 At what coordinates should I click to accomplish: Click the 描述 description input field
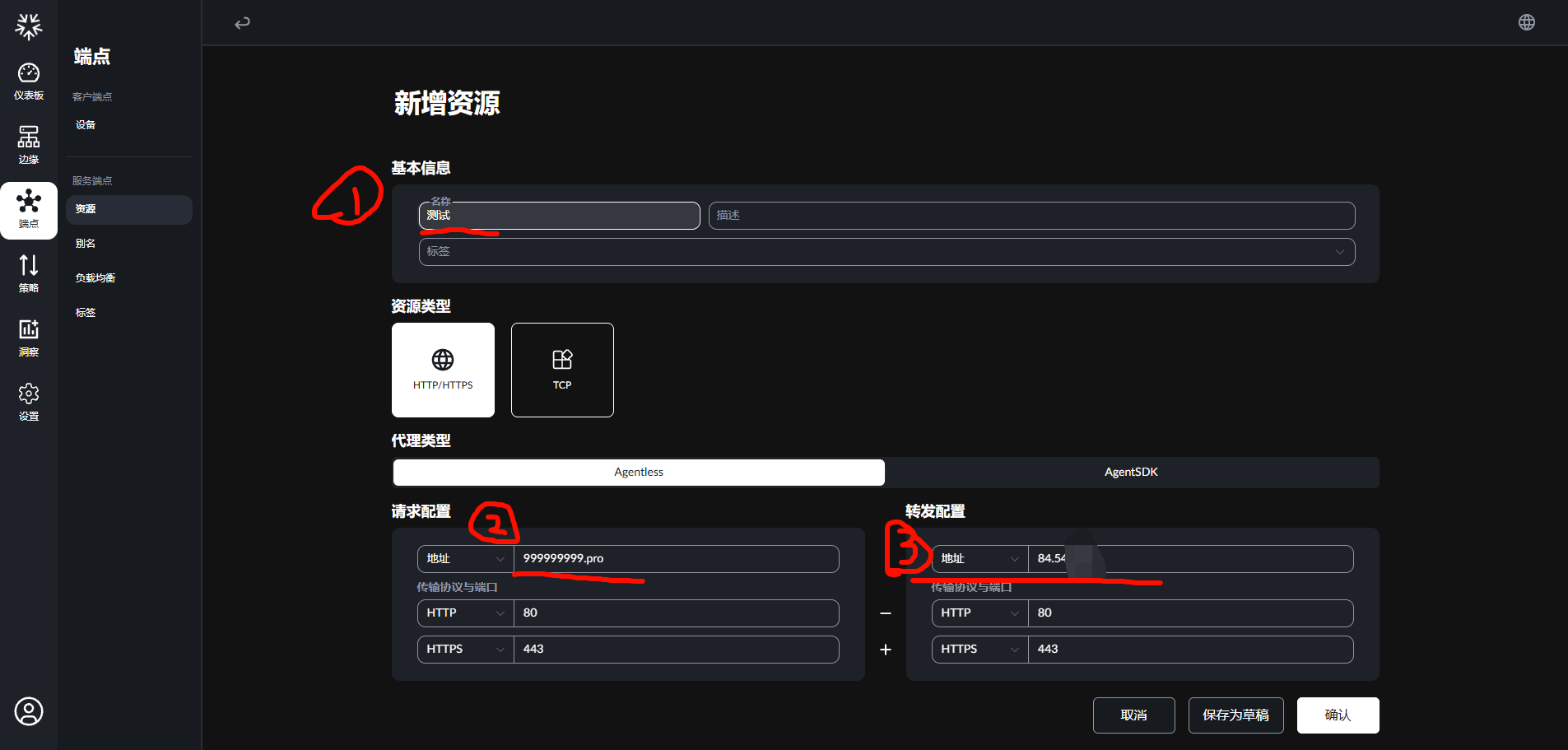pos(1032,216)
